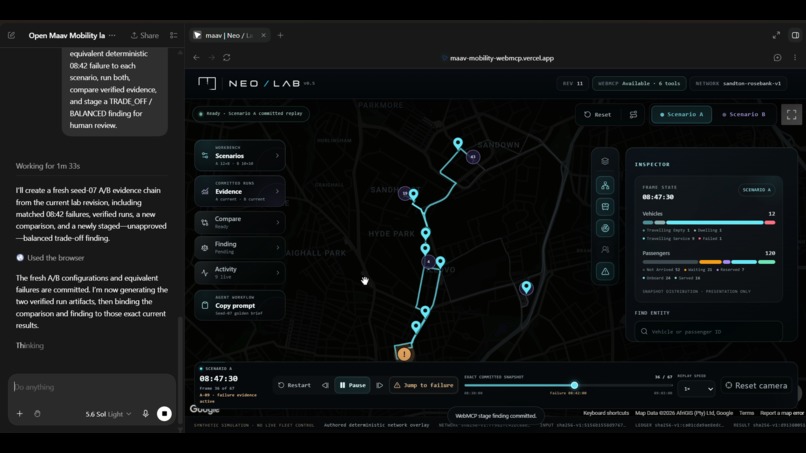Click the REV 11 badge
The image size is (806, 453).
coord(573,83)
